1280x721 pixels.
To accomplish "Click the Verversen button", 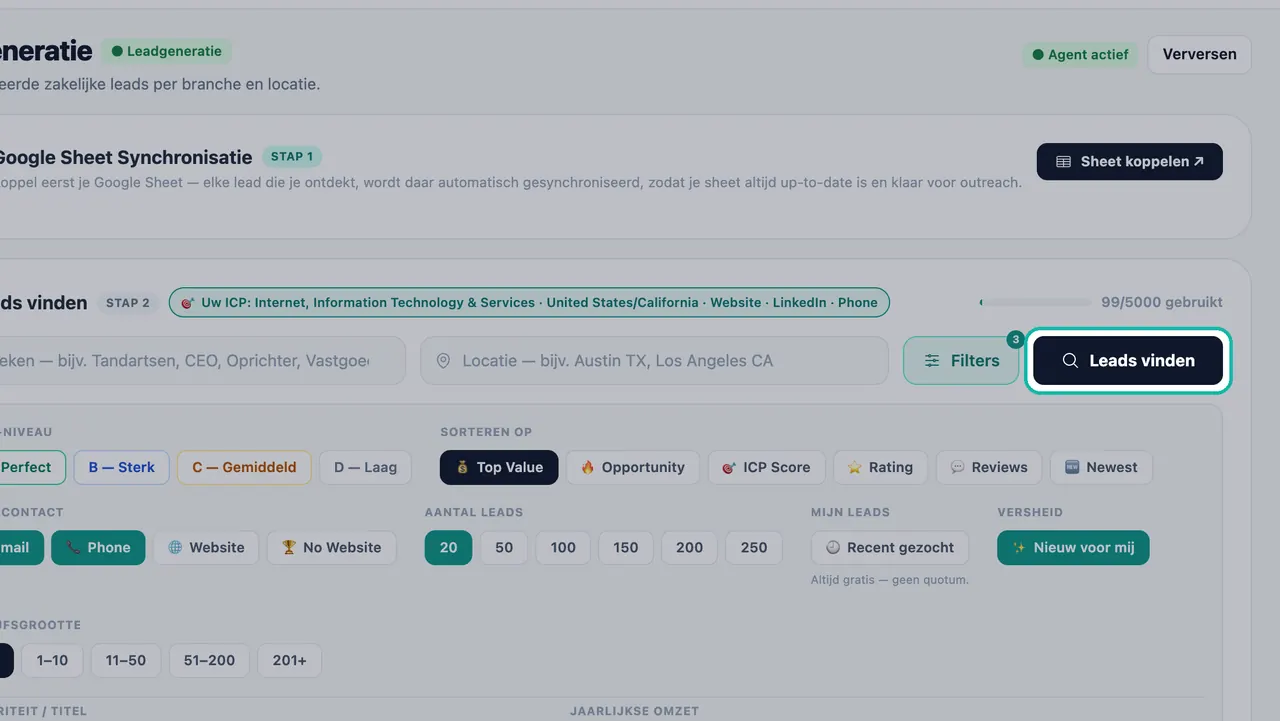I will click(1199, 54).
